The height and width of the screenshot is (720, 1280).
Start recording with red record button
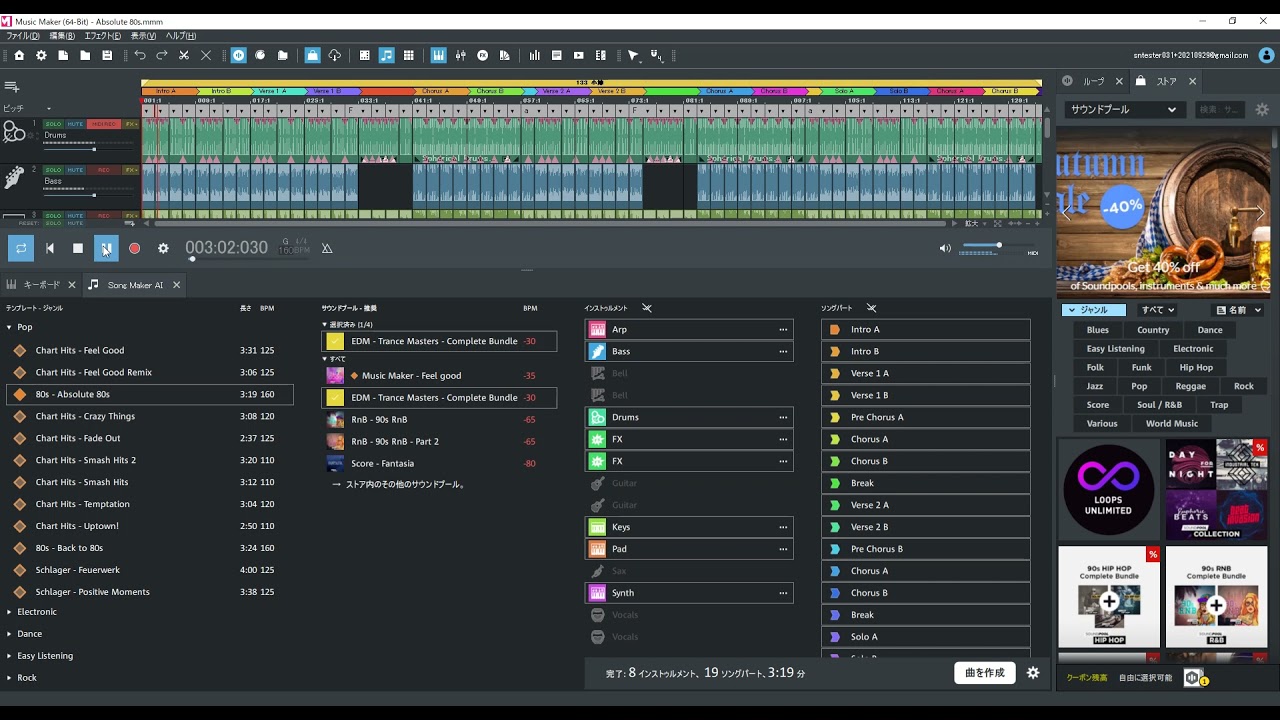pyautogui.click(x=134, y=248)
